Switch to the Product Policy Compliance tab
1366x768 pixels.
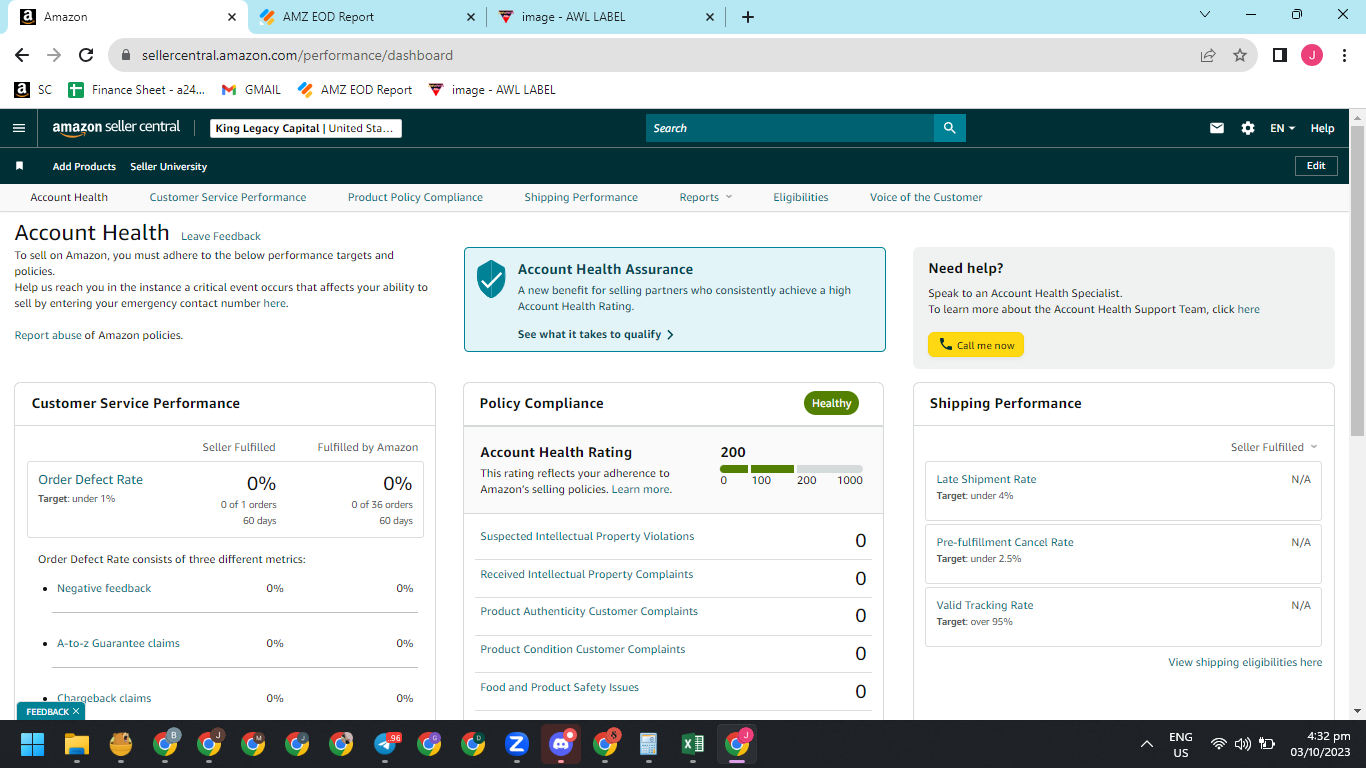tap(415, 197)
